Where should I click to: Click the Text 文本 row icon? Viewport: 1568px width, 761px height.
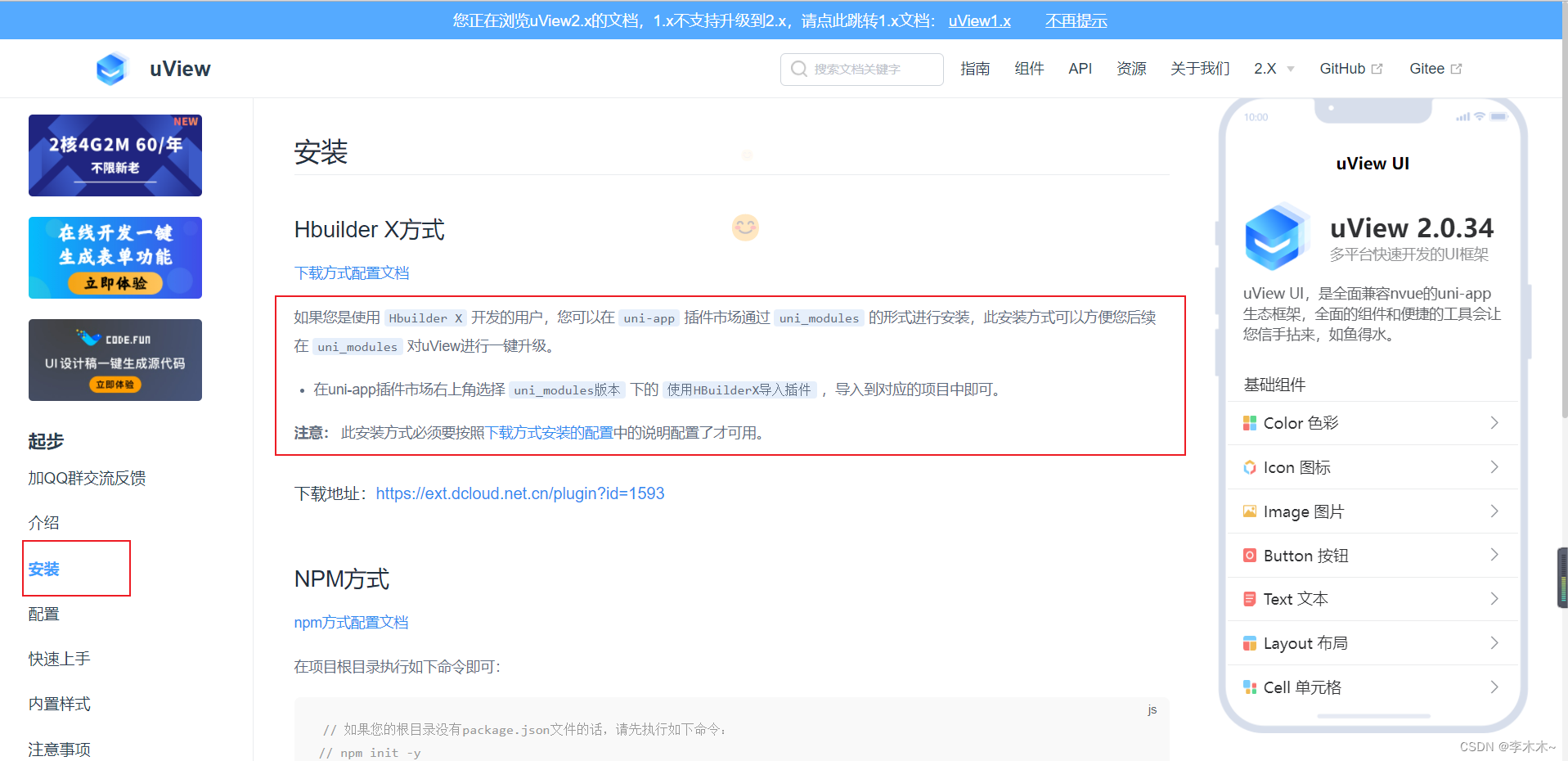tap(1250, 599)
